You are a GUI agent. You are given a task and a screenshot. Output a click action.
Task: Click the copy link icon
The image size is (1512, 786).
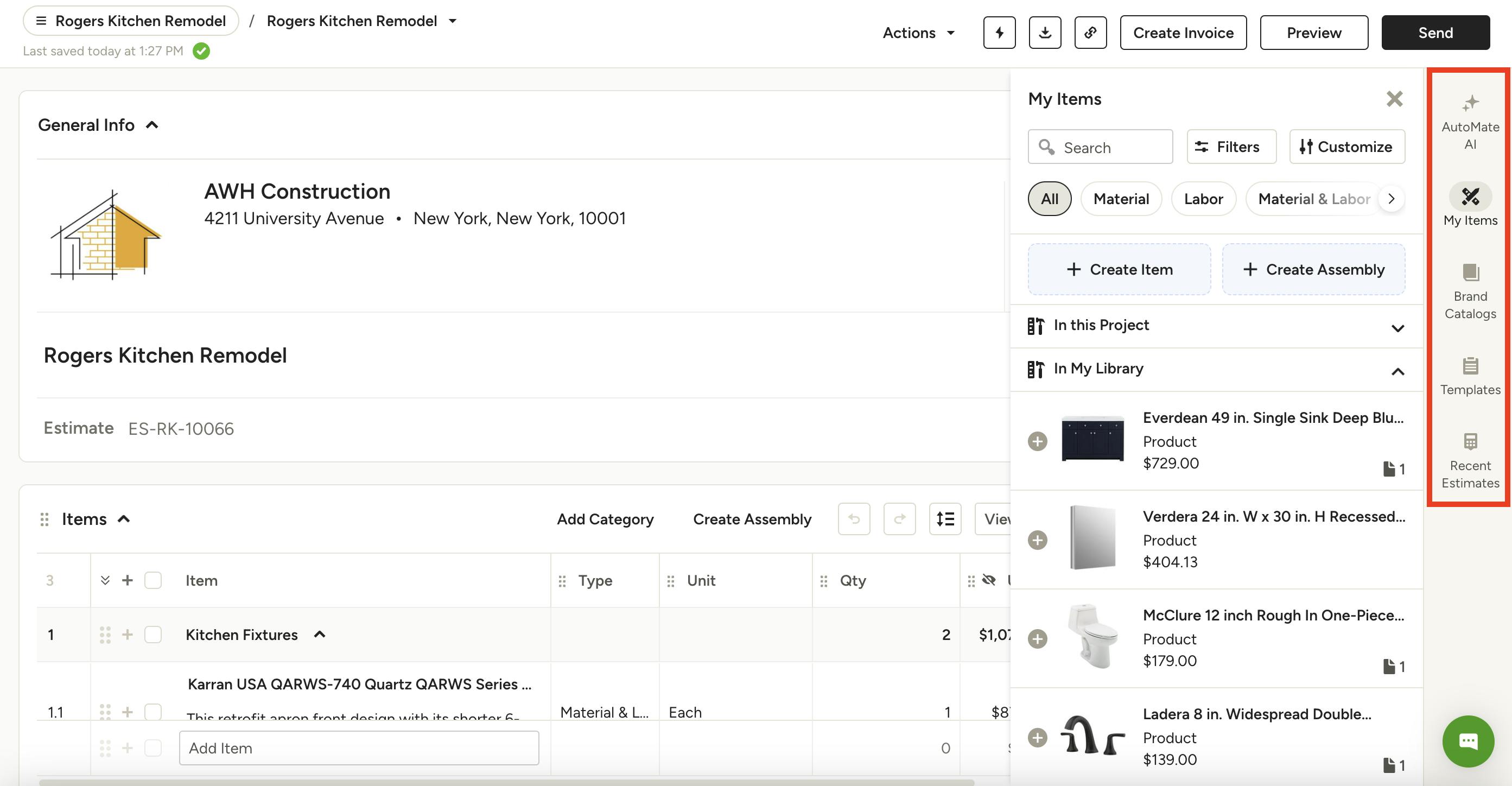(x=1090, y=32)
